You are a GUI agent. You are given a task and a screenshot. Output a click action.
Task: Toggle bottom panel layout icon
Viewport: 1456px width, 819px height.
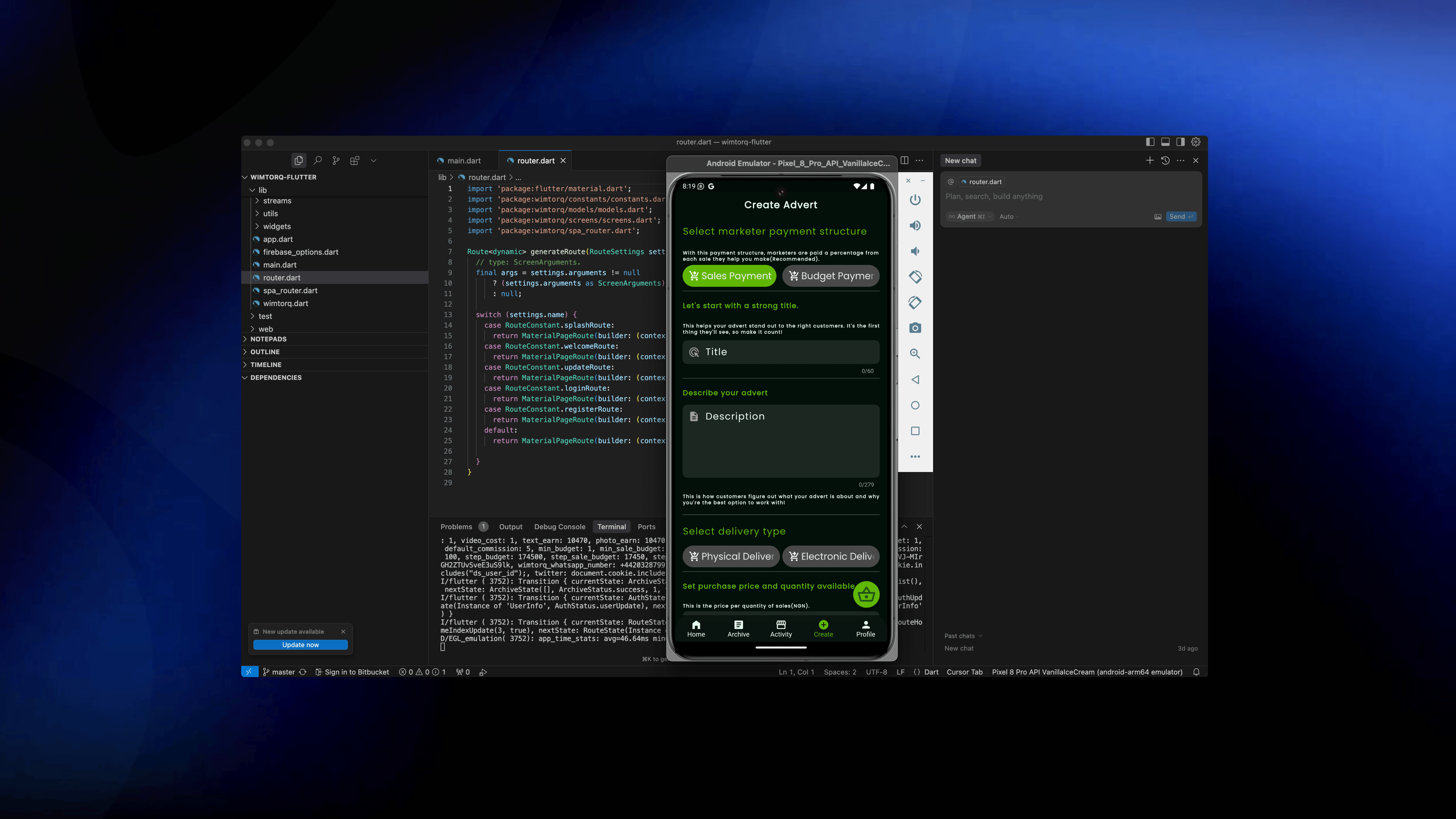1166,142
